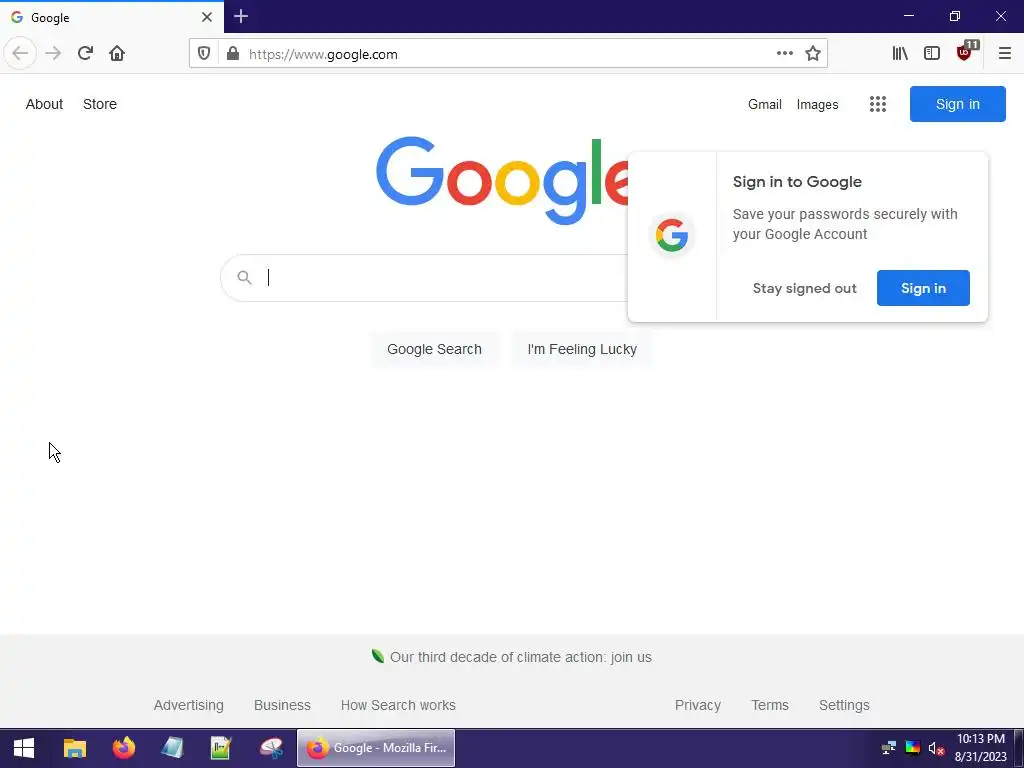Open the Library bookshelf icon
This screenshot has width=1024, height=768.
tap(900, 54)
